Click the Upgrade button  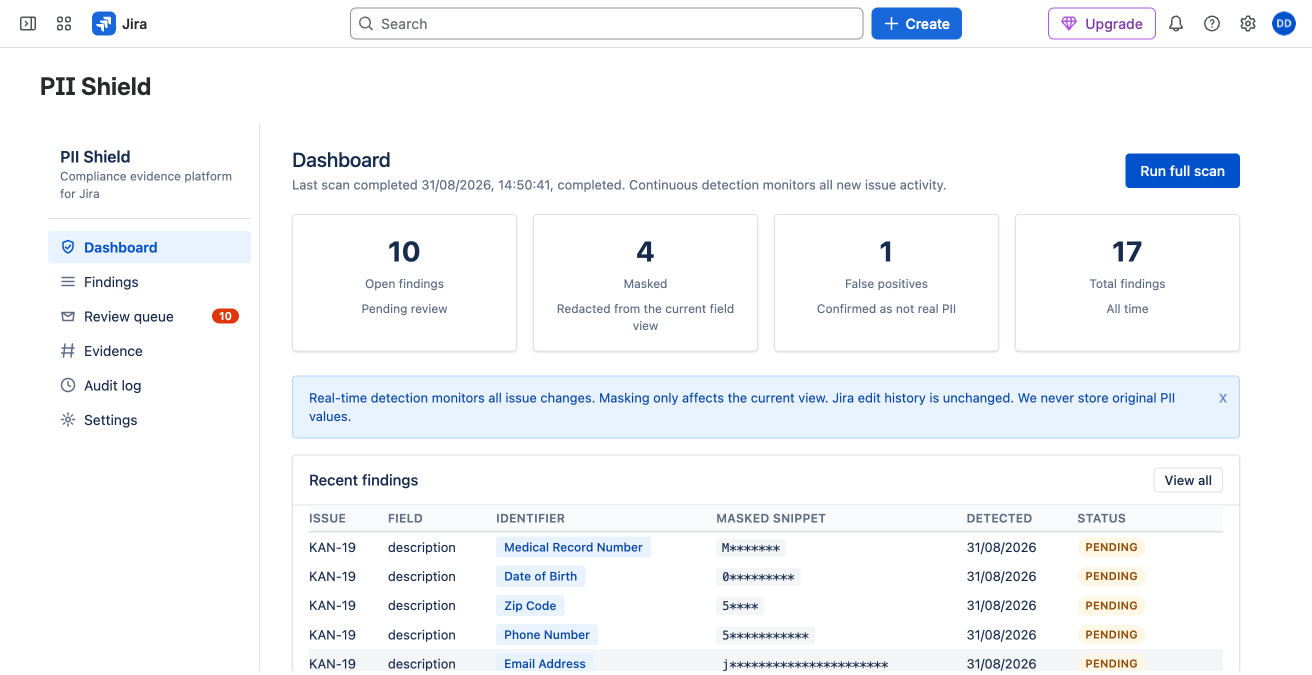pyautogui.click(x=1102, y=23)
